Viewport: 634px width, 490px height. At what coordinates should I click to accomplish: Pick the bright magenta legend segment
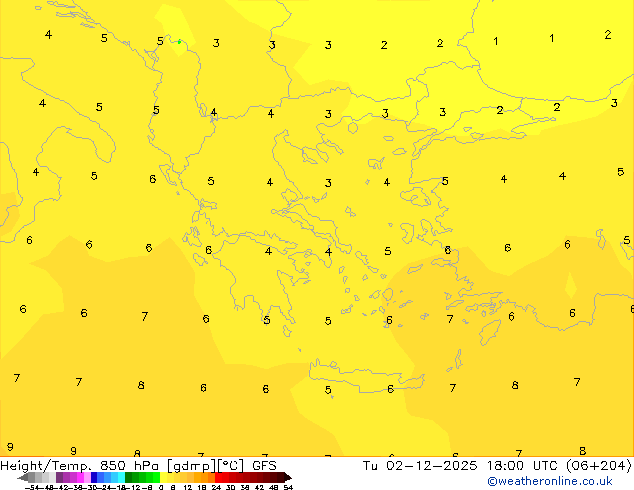pyautogui.click(x=80, y=477)
